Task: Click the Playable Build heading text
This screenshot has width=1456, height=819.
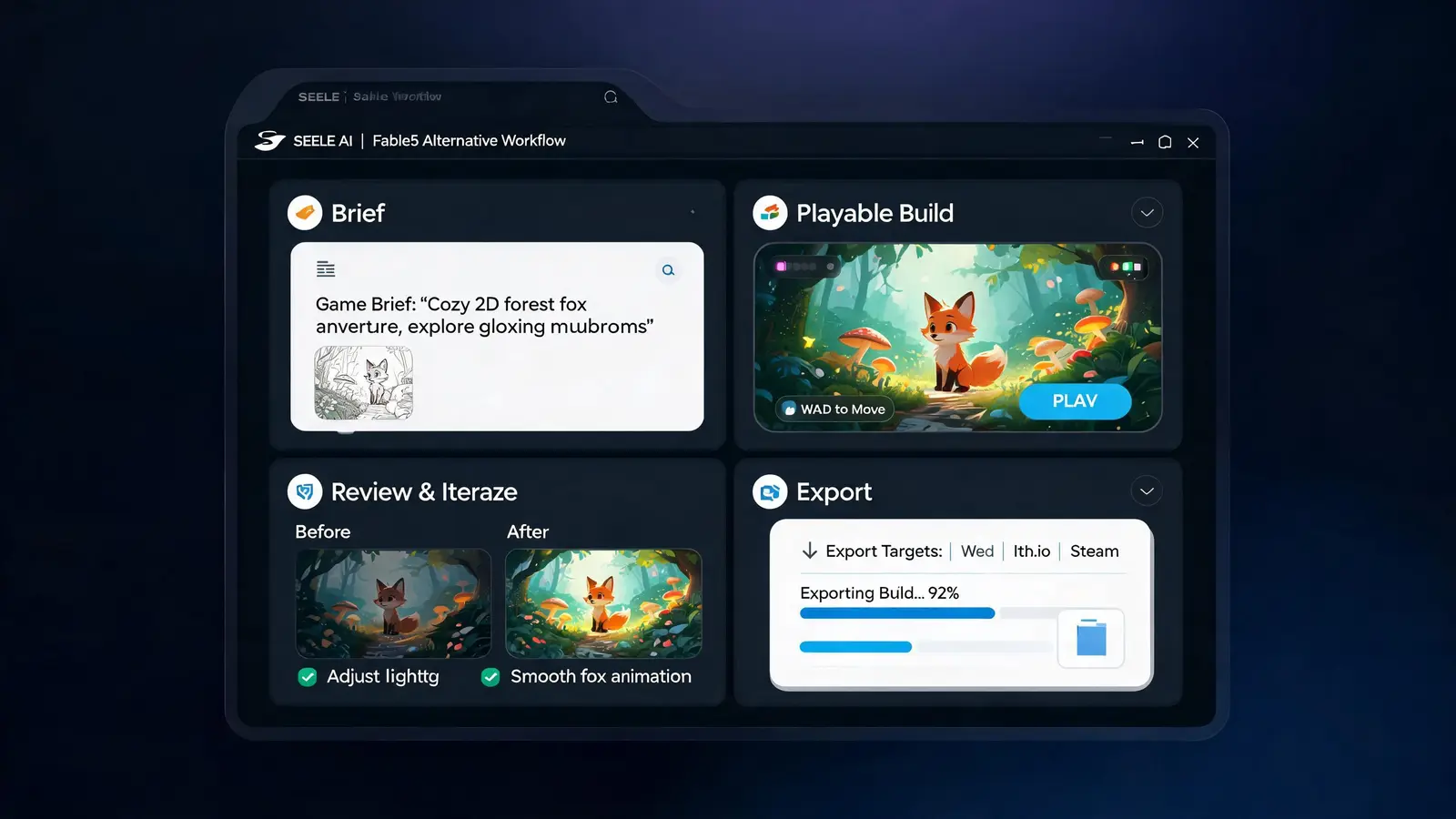Action: (875, 213)
